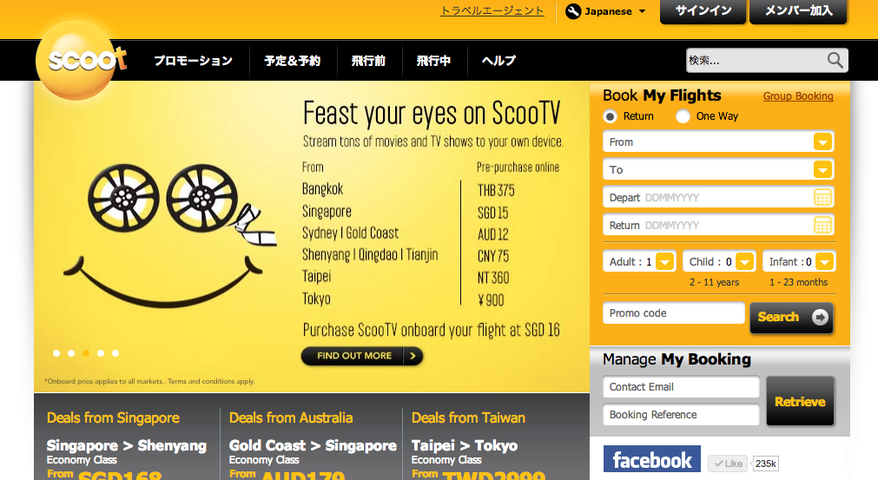Show first carousel slide dot

(x=57, y=353)
